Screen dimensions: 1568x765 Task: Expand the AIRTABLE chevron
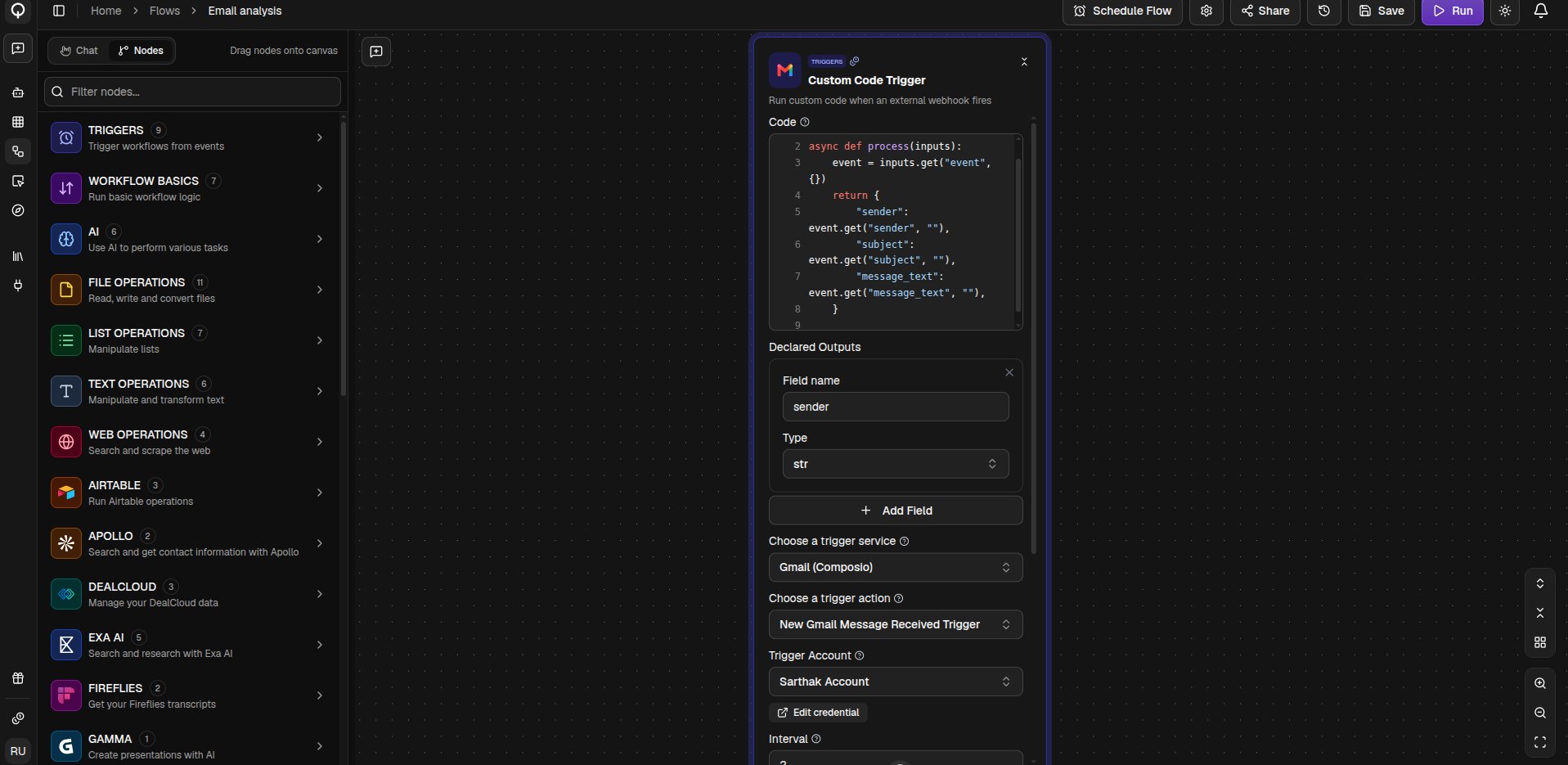point(320,493)
